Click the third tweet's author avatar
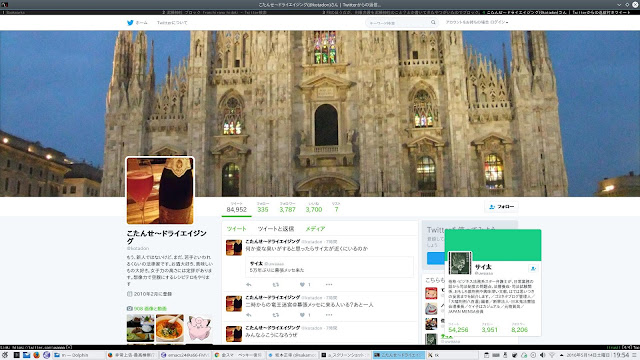This screenshot has height=360, width=640. (234, 334)
